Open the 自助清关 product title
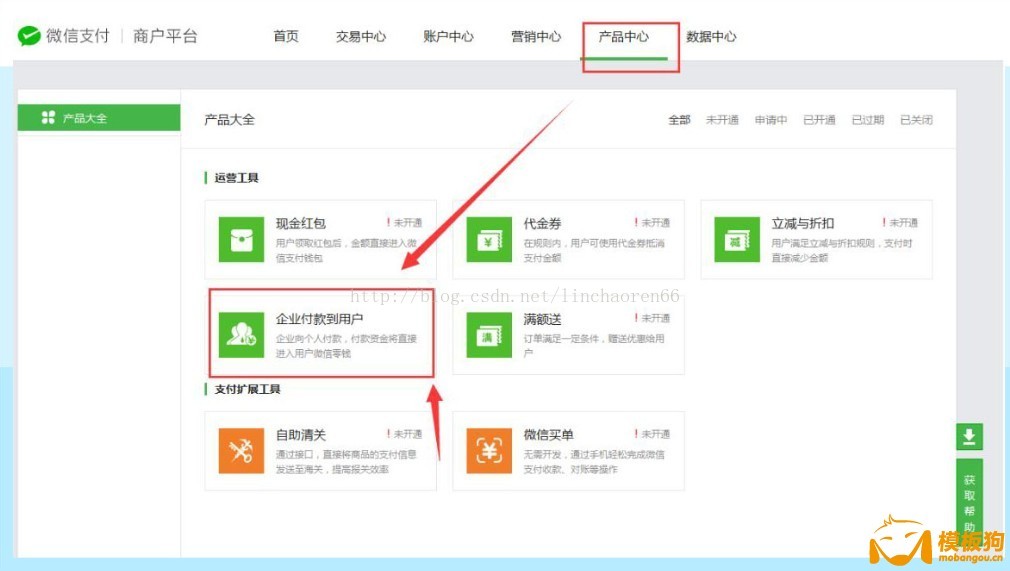 301,434
